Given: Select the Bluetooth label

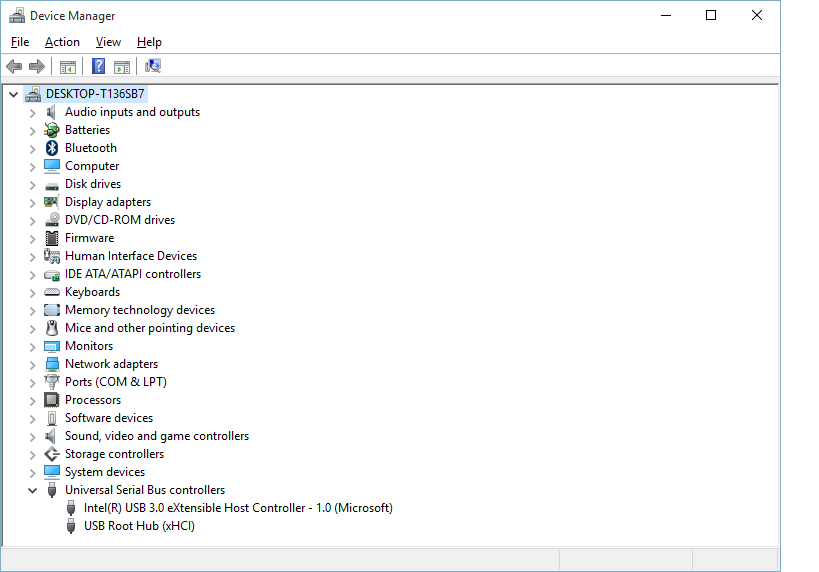Looking at the screenshot, I should (91, 148).
